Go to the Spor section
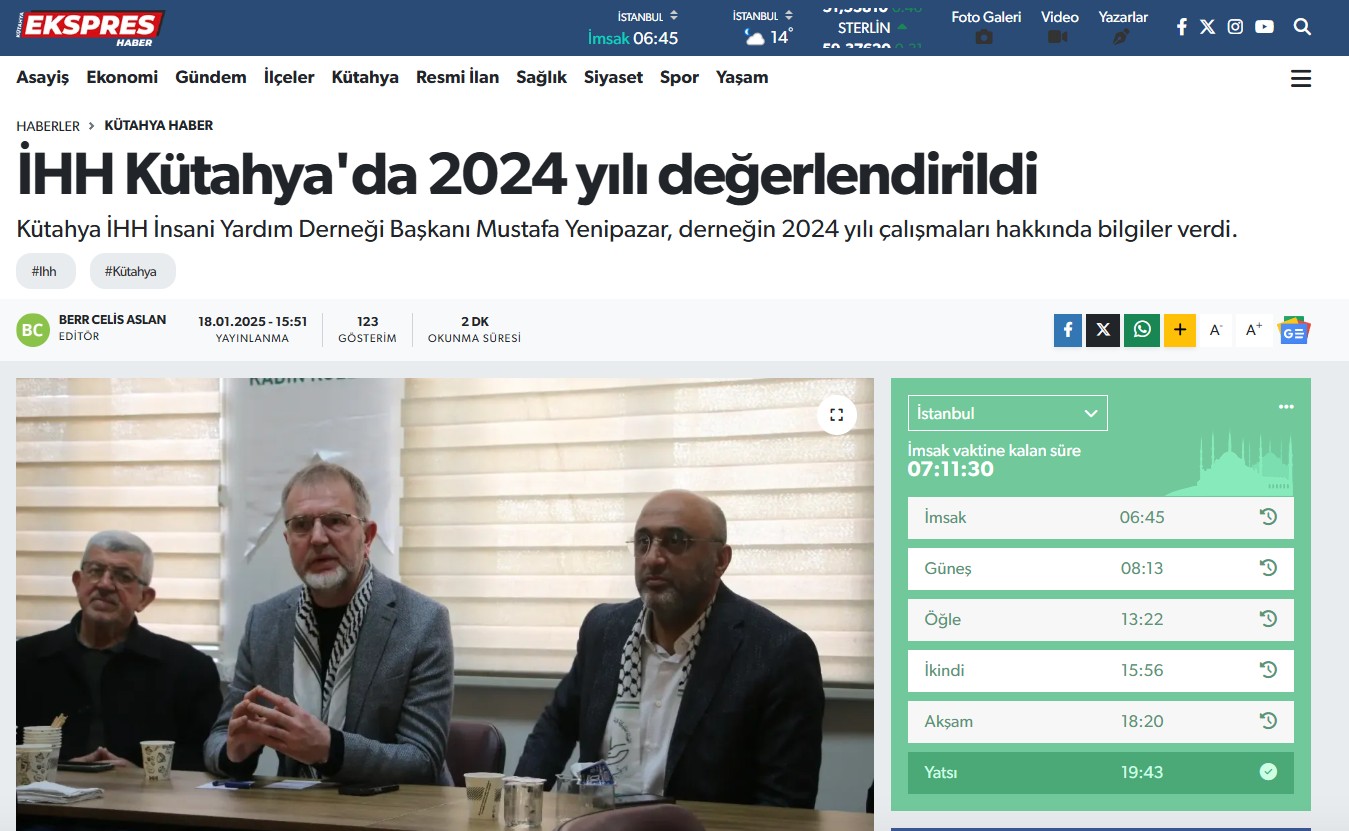 click(679, 77)
